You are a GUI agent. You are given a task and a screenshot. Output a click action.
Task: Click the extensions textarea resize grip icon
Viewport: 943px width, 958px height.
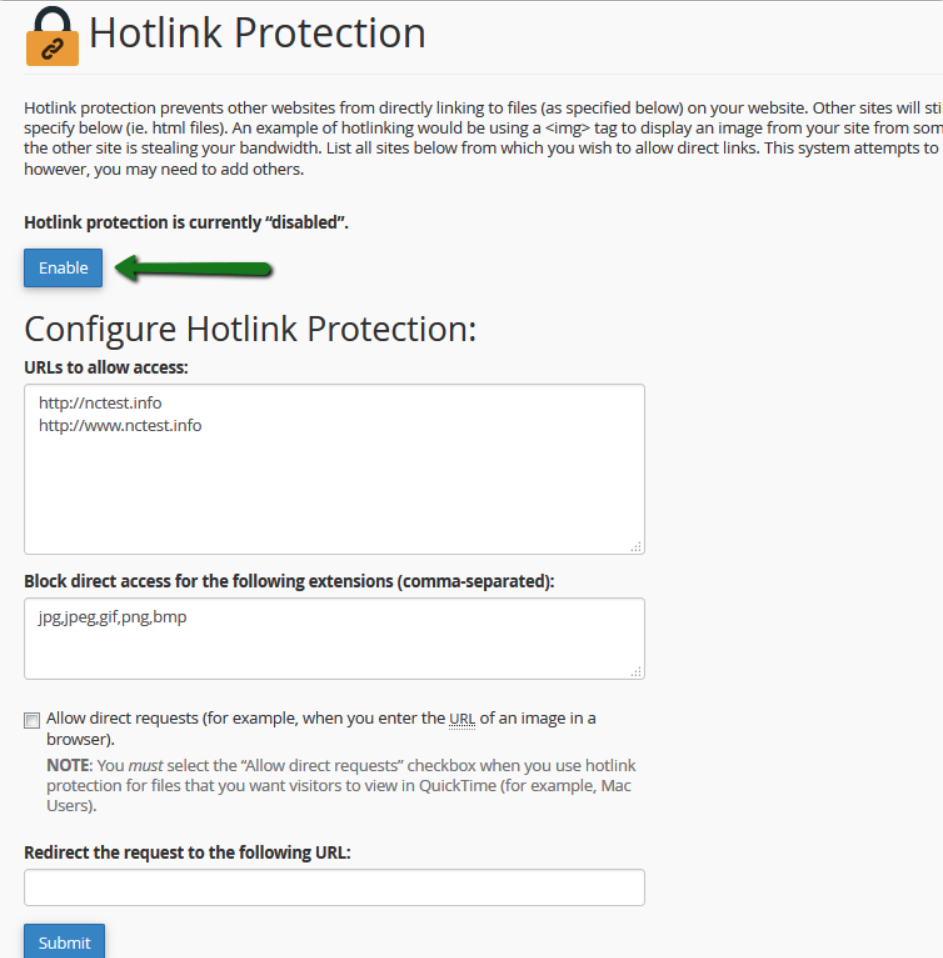[x=636, y=671]
